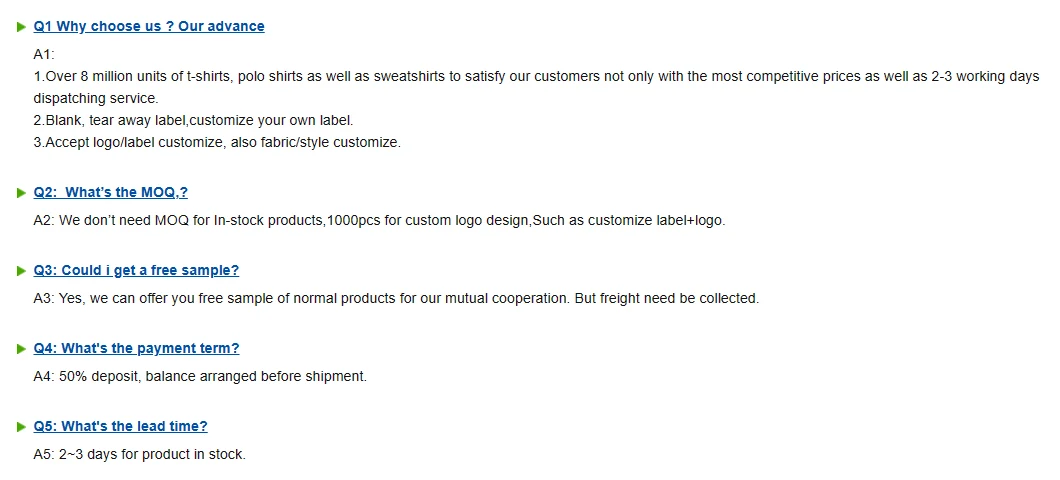Expand the Q4 payment term arrow
Screen dimensions: 1060x480
(22, 349)
